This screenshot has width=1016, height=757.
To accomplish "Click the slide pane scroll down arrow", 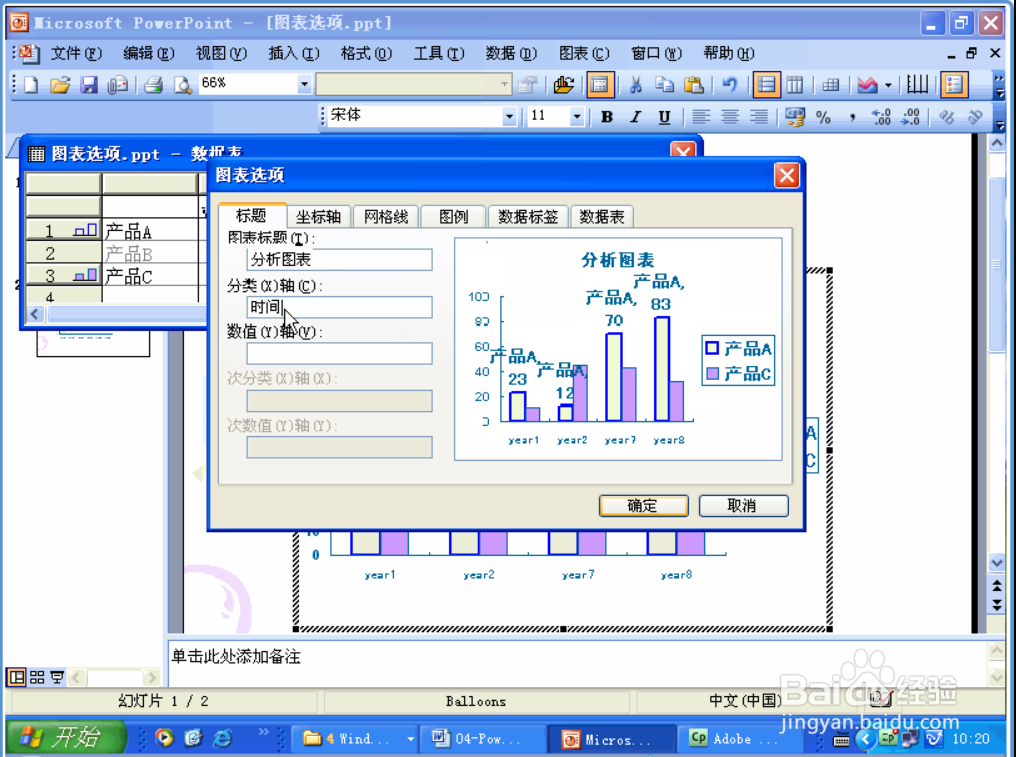I will (997, 563).
